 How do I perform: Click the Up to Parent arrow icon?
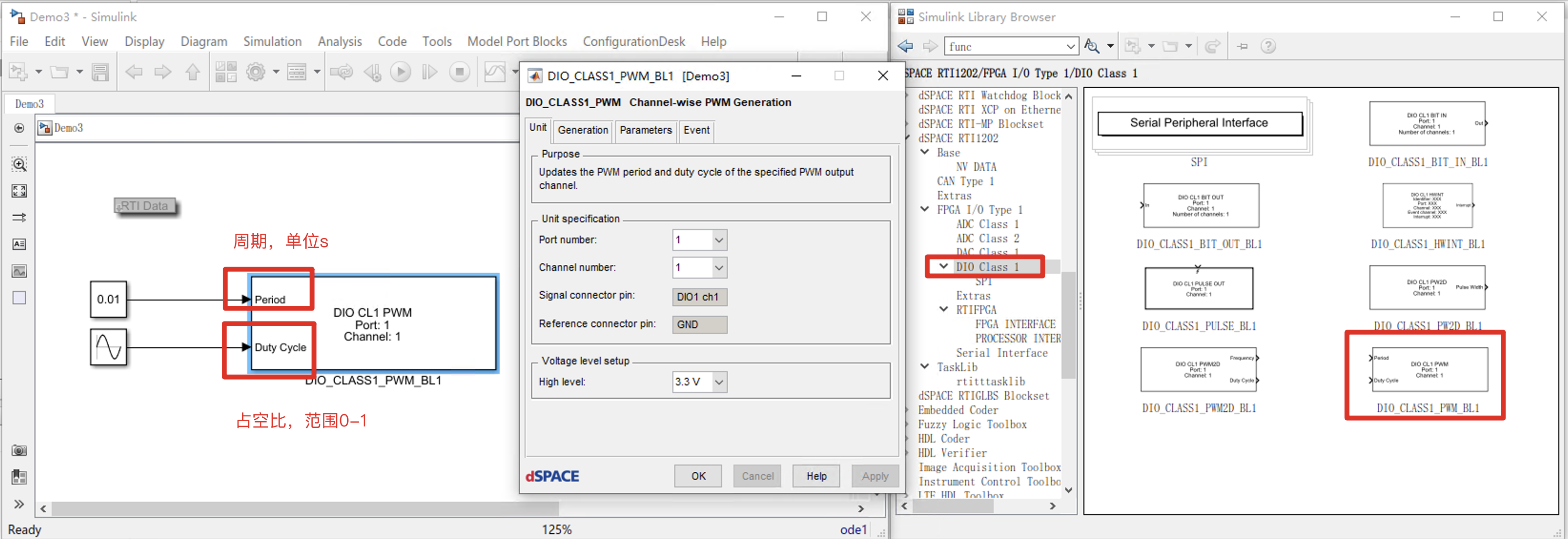[x=192, y=72]
